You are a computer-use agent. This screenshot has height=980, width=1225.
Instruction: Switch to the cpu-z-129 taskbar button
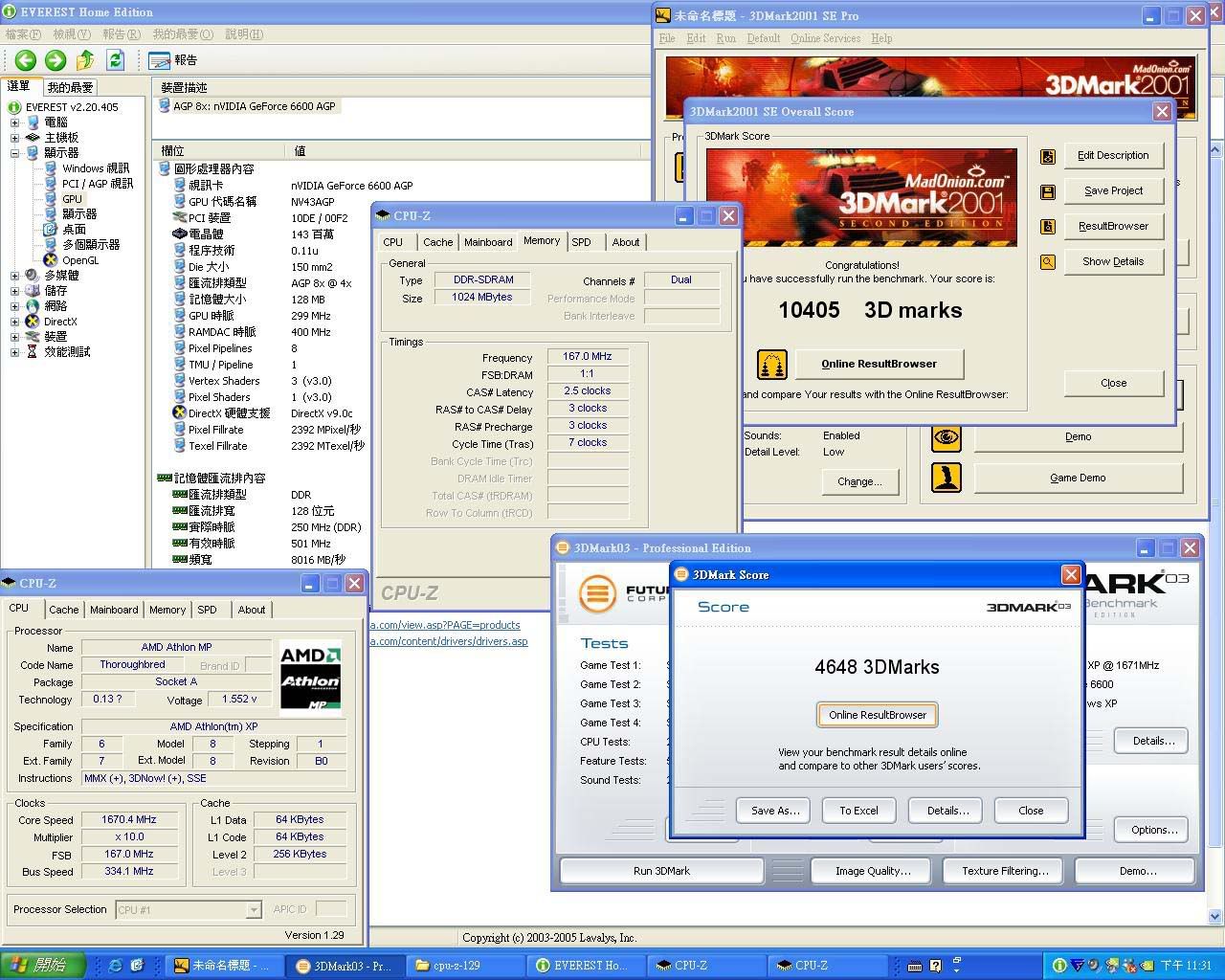465,966
